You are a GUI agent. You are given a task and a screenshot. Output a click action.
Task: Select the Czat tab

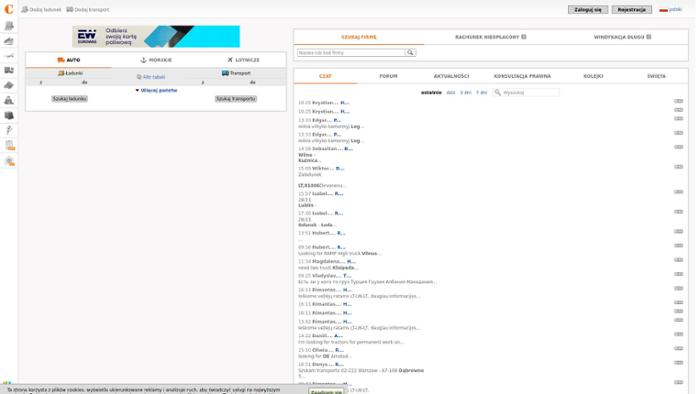325,76
